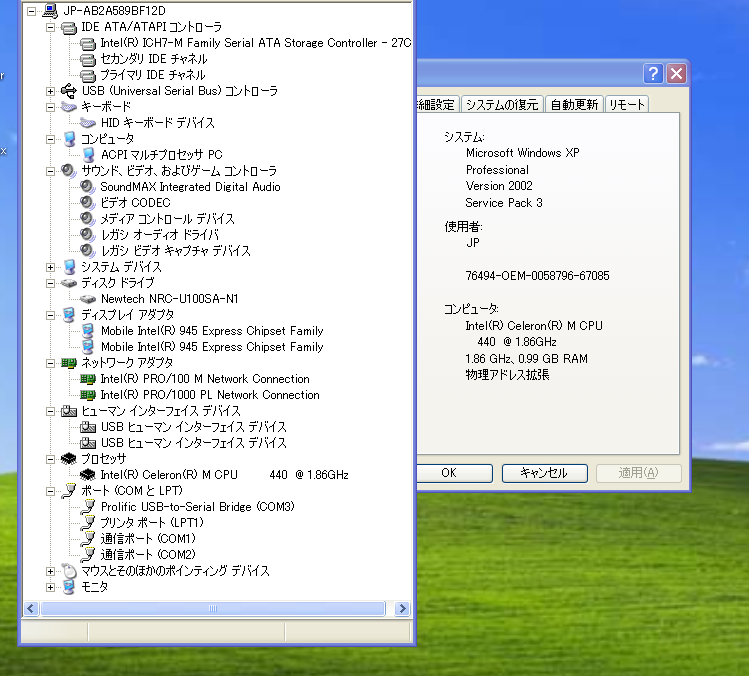The height and width of the screenshot is (676, 749).
Task: Select the first USB ヒューマン インターフェイス デバイス row
Action: [193, 427]
